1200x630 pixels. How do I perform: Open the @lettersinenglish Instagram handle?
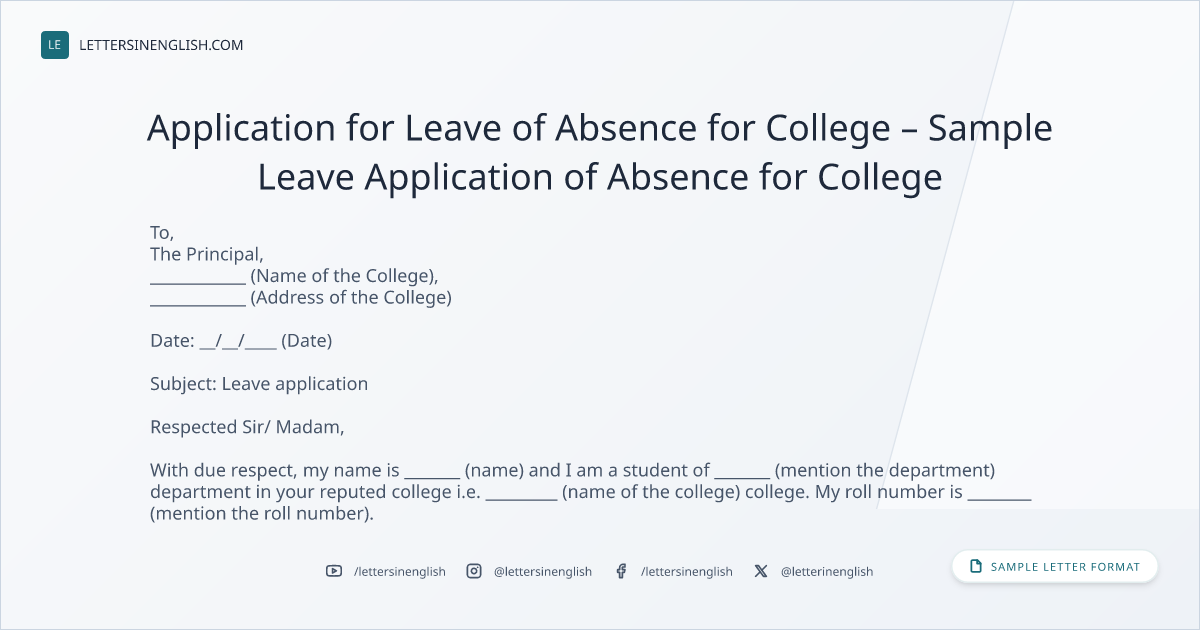point(543,571)
